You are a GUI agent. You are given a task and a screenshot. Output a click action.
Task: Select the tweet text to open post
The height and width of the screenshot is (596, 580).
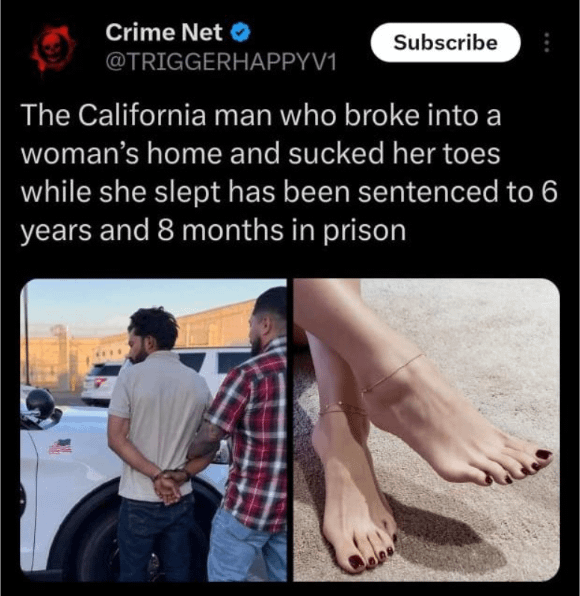(x=289, y=173)
